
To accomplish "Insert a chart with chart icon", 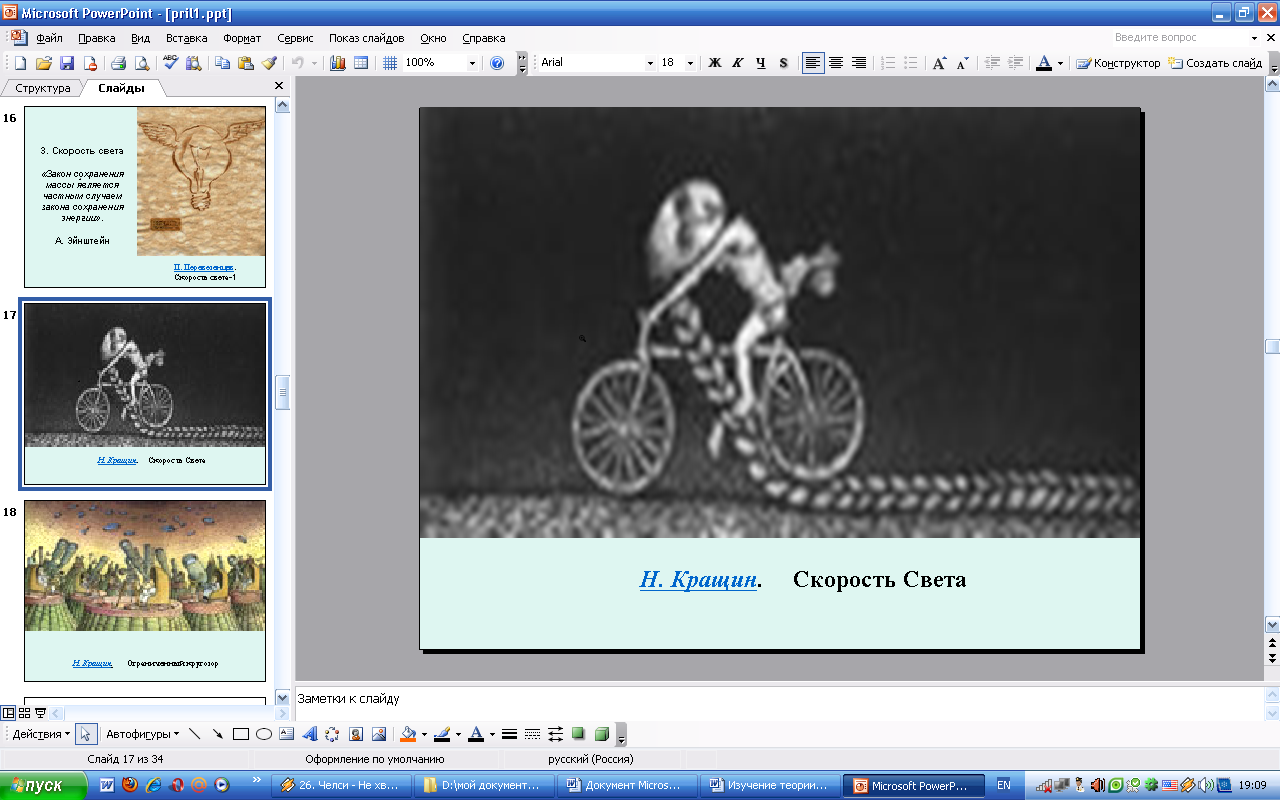I will (x=337, y=62).
